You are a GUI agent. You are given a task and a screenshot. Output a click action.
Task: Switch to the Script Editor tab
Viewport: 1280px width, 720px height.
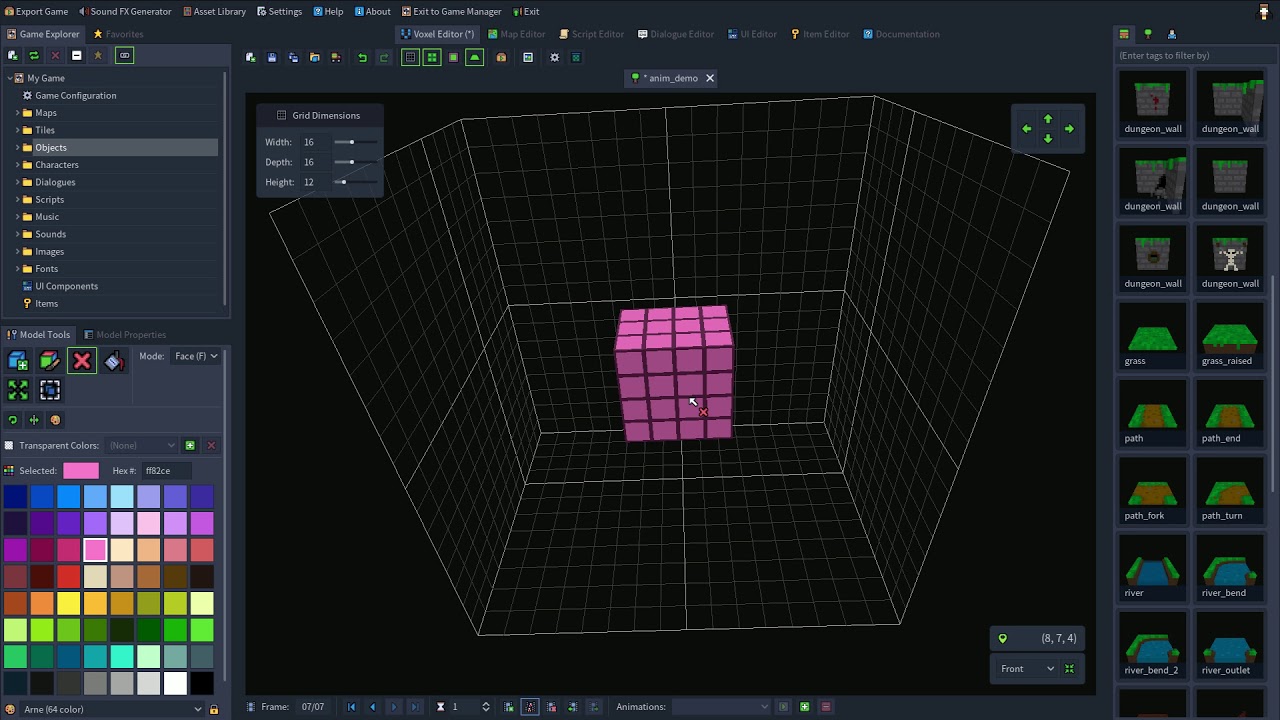pos(591,34)
